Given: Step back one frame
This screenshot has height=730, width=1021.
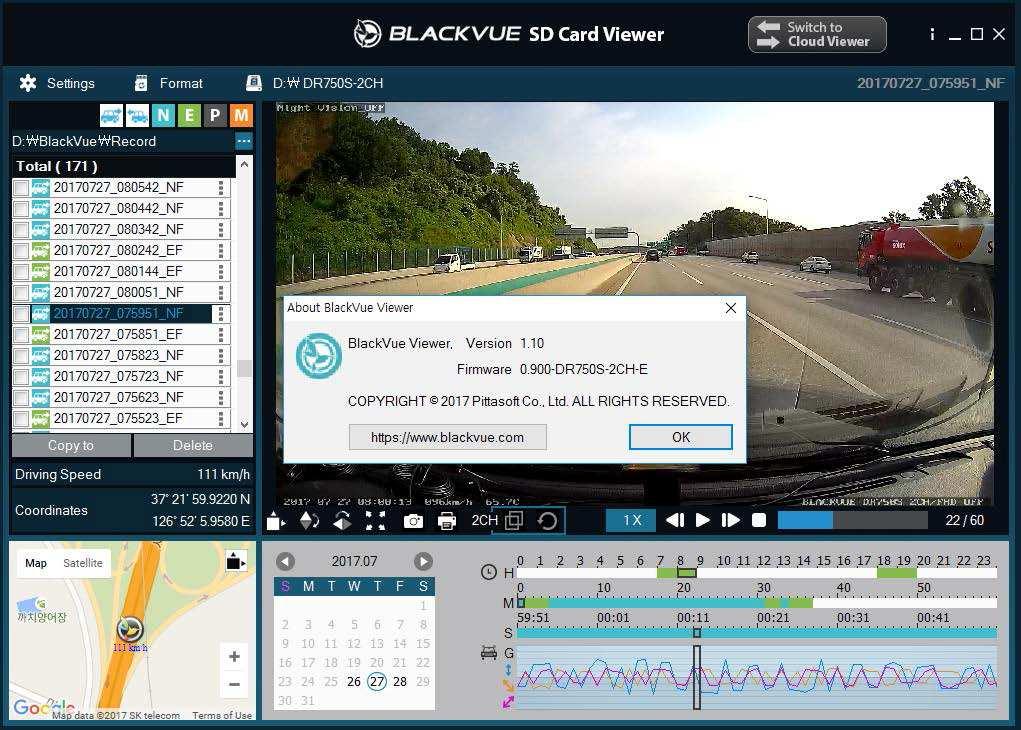Looking at the screenshot, I should 675,520.
